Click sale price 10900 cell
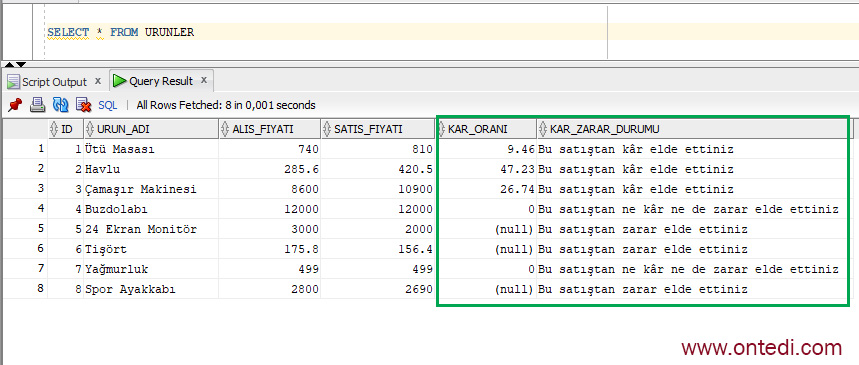 tap(377, 189)
